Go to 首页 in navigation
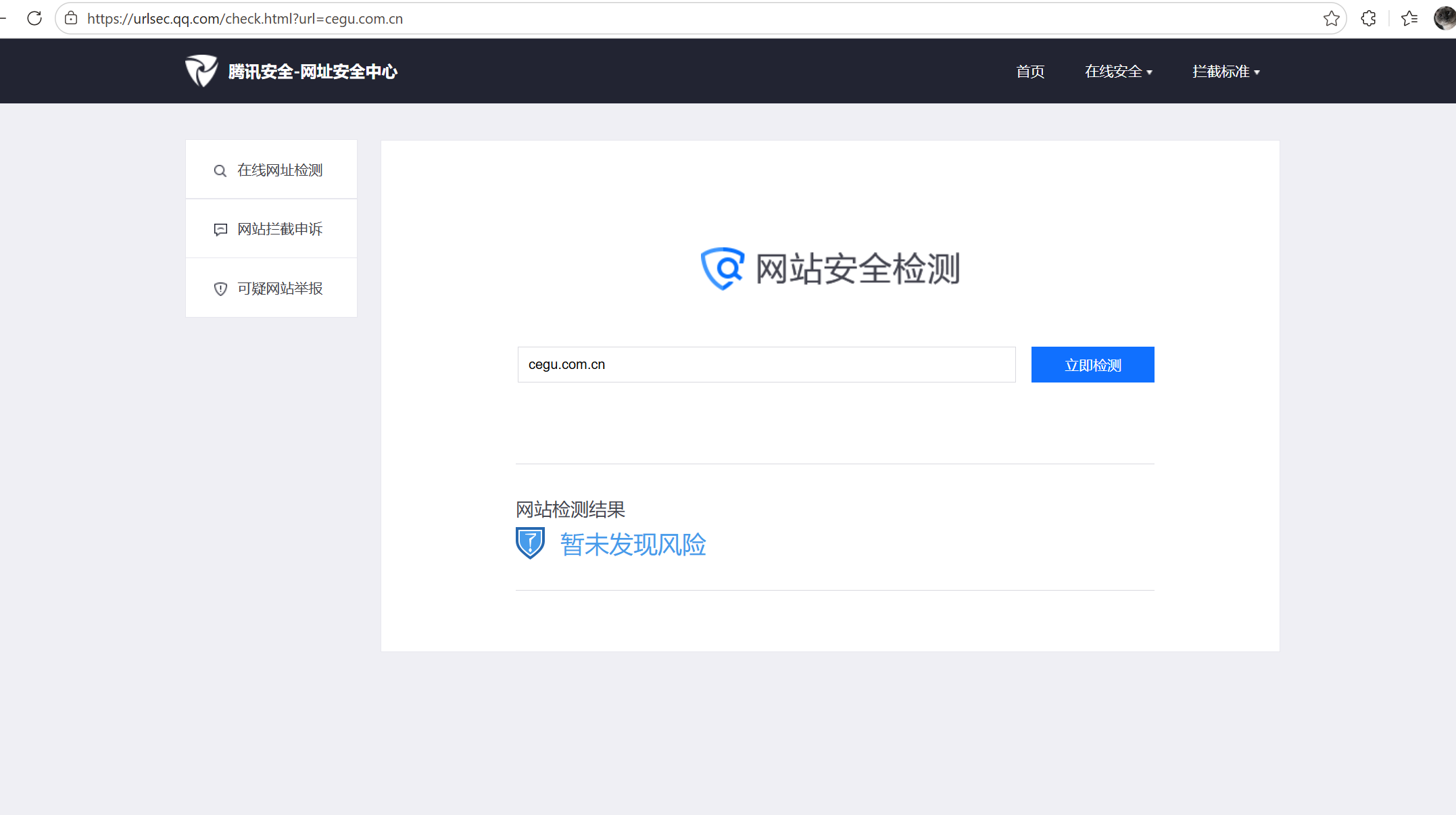Image resolution: width=1456 pixels, height=815 pixels. [1030, 72]
